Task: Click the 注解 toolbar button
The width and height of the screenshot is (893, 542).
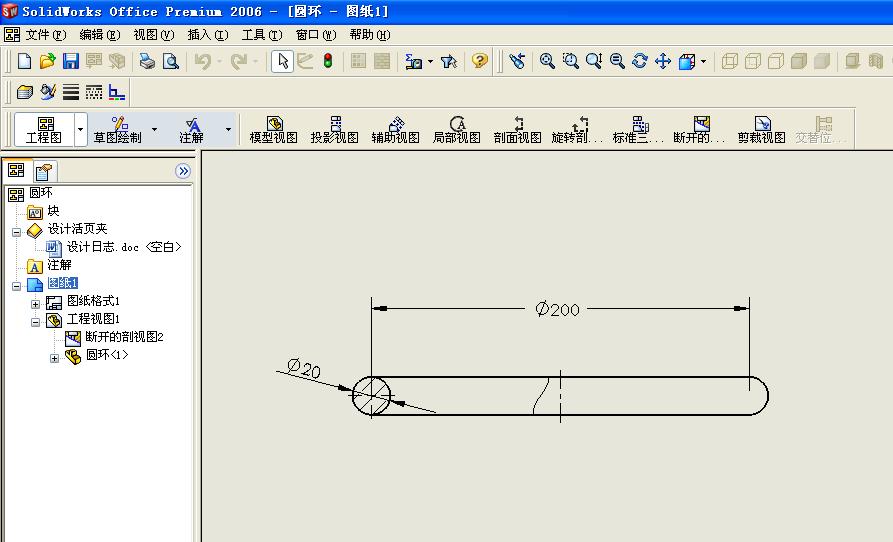Action: 191,130
